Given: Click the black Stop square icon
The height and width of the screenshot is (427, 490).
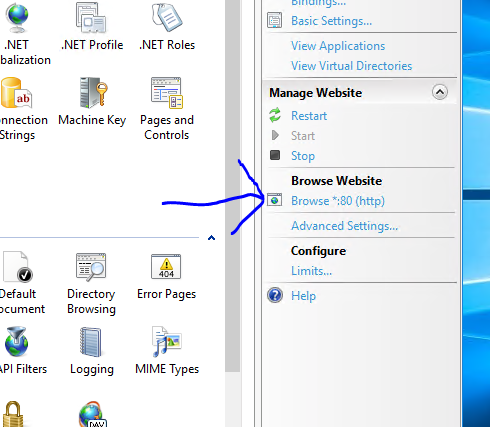Looking at the screenshot, I should (275, 155).
